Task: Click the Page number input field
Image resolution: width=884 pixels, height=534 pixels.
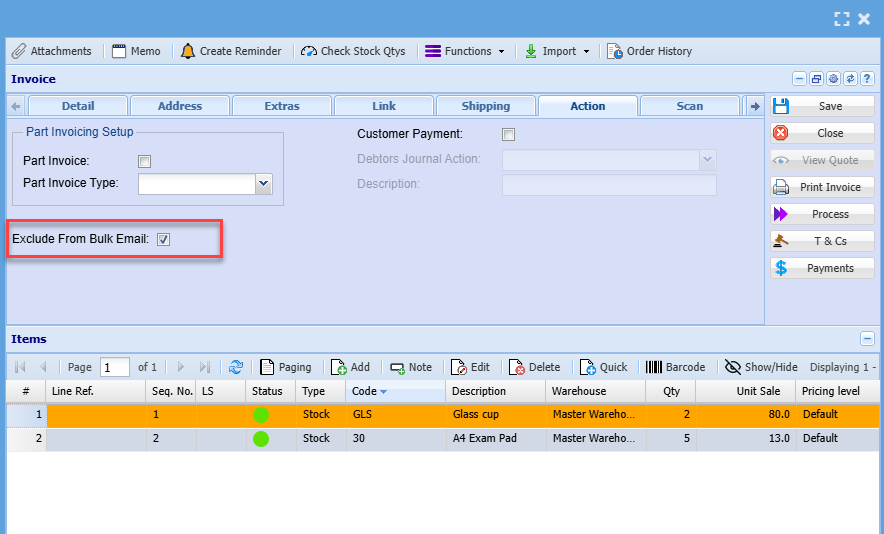Action: tap(115, 367)
